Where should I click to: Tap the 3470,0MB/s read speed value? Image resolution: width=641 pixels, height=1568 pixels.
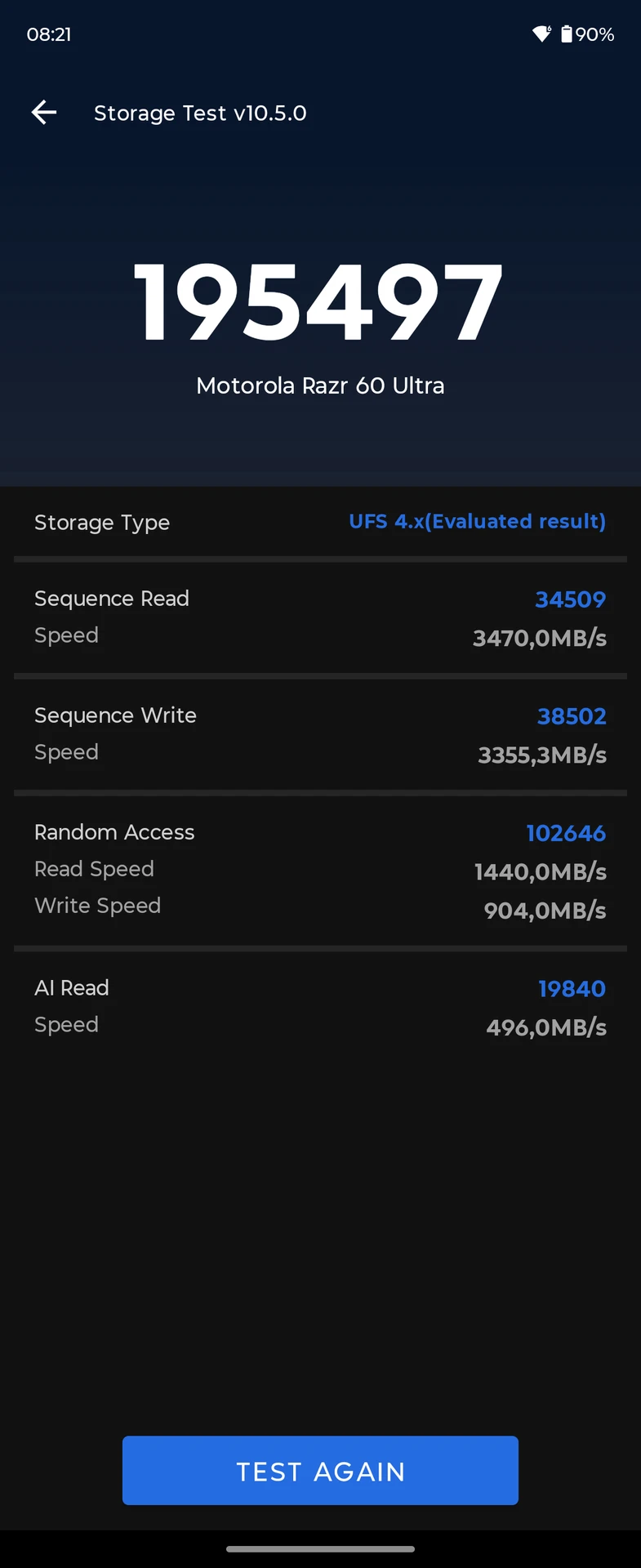(x=540, y=638)
